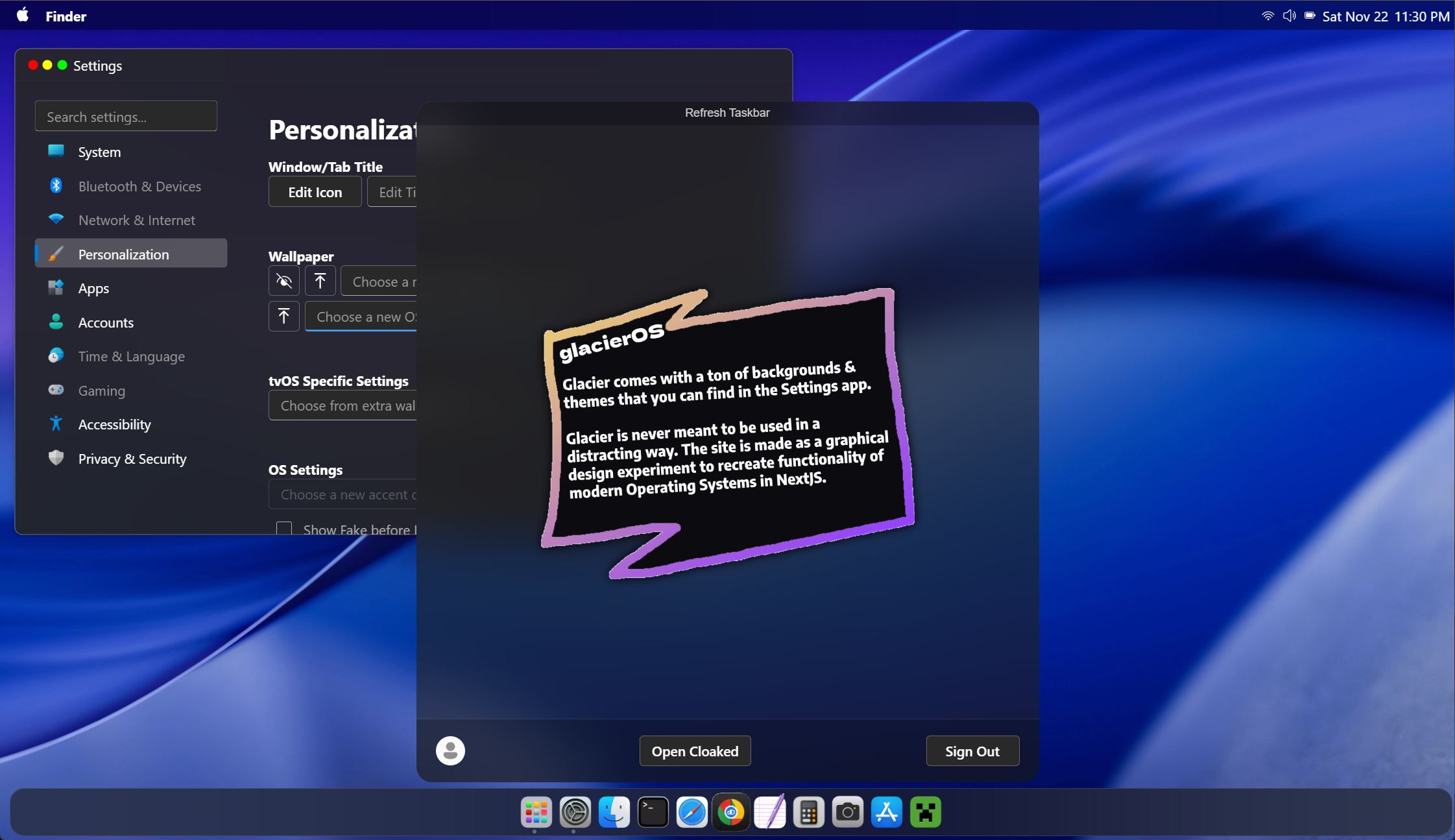This screenshot has width=1455, height=840.
Task: Select Accessibility in the settings sidebar
Action: [114, 424]
